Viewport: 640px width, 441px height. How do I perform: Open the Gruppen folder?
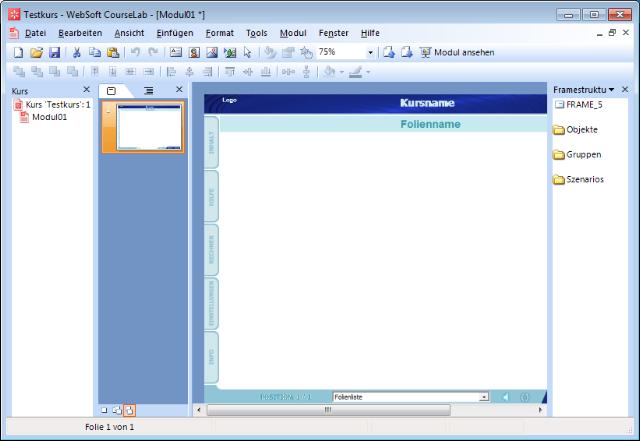577,155
